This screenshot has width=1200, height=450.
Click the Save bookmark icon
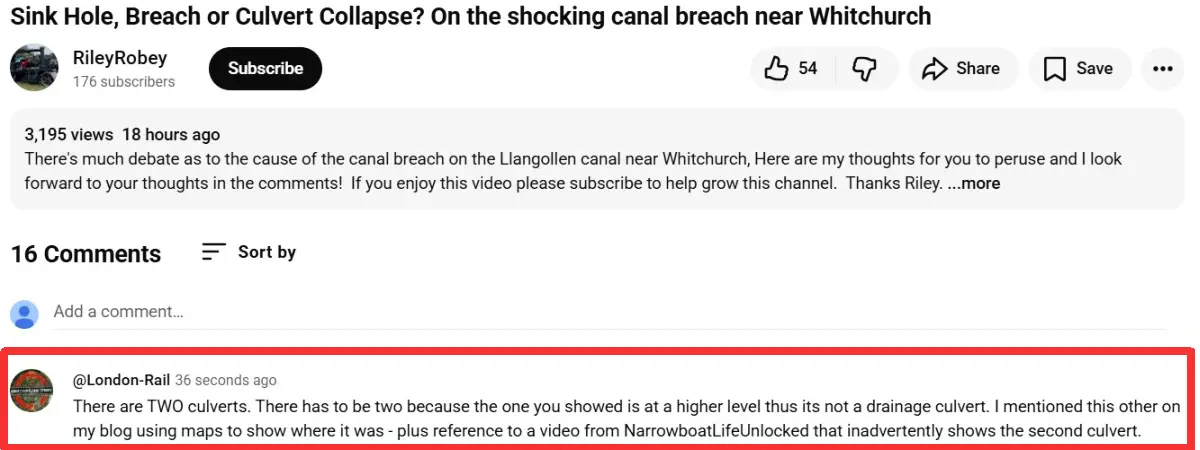click(1054, 68)
